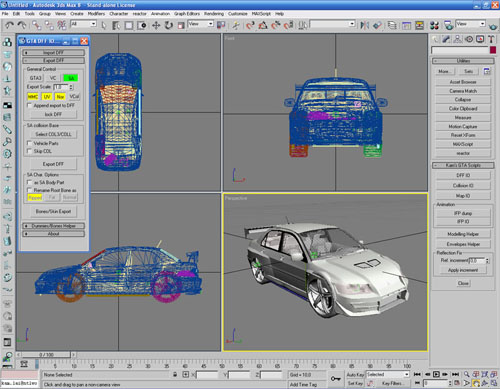500x389 pixels.
Task: Toggle as SA Body Part checkbox
Action: (29, 182)
